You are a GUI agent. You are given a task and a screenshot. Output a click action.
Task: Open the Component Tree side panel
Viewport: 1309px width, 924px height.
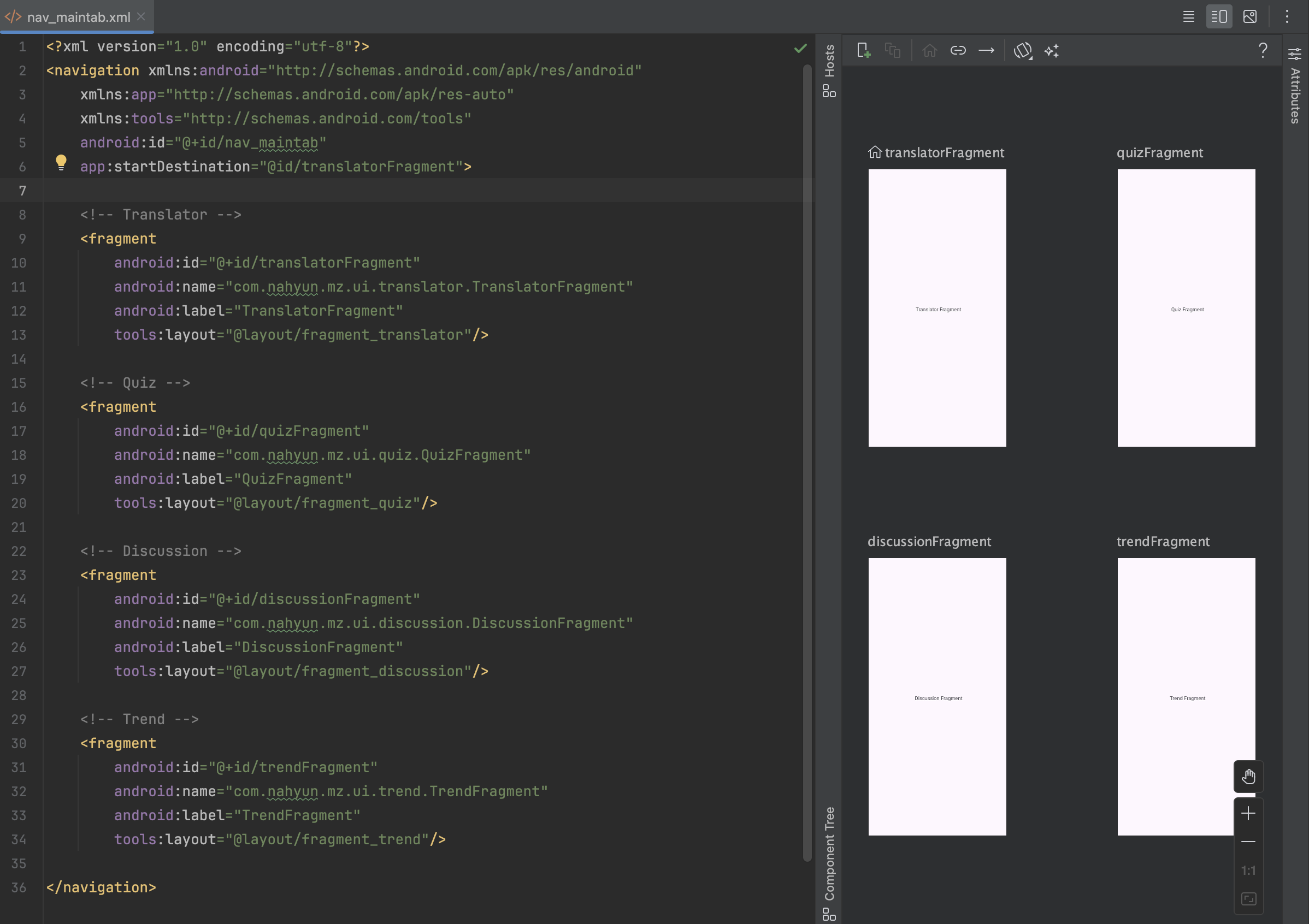click(x=829, y=862)
